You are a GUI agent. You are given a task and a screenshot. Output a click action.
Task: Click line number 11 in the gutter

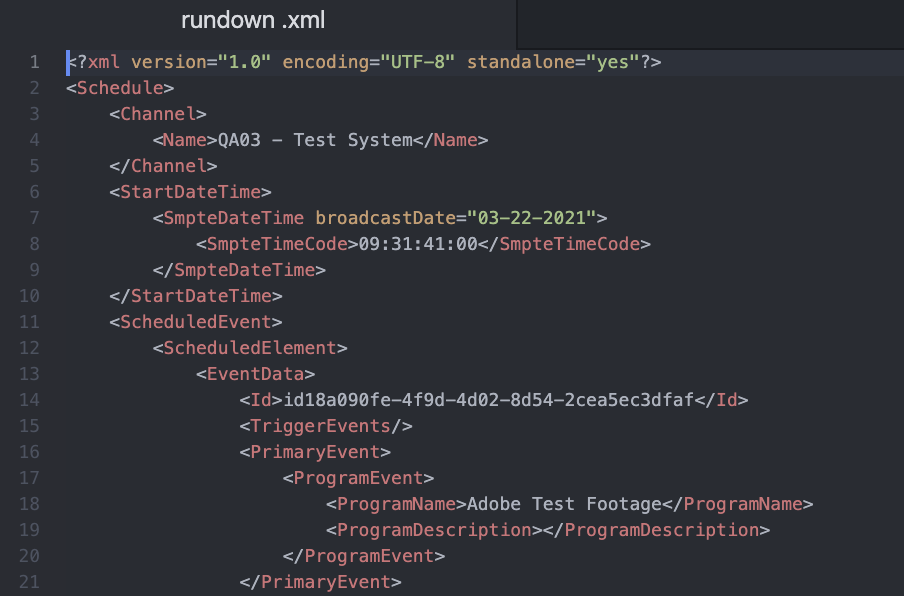click(x=30, y=322)
